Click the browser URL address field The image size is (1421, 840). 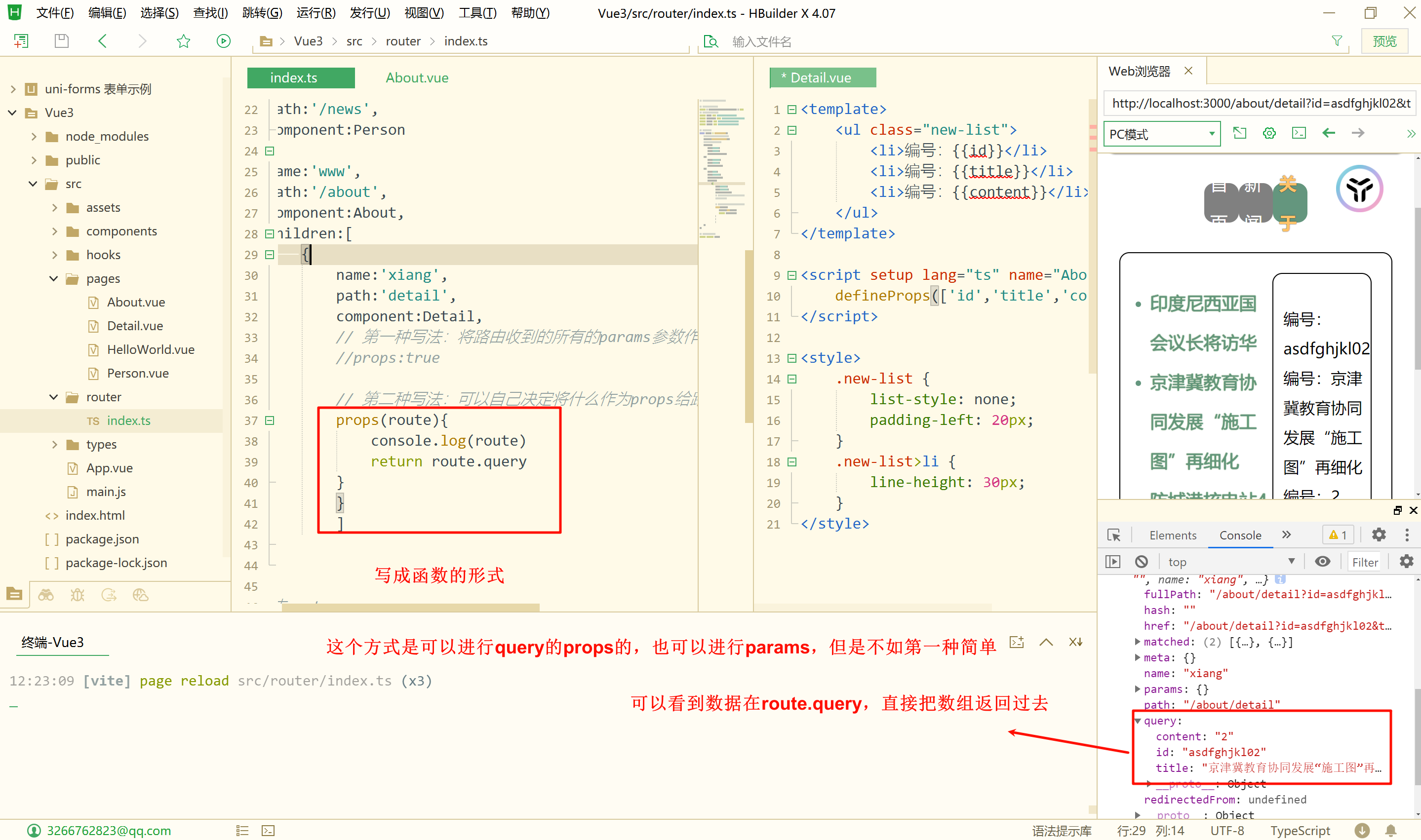(x=1260, y=103)
